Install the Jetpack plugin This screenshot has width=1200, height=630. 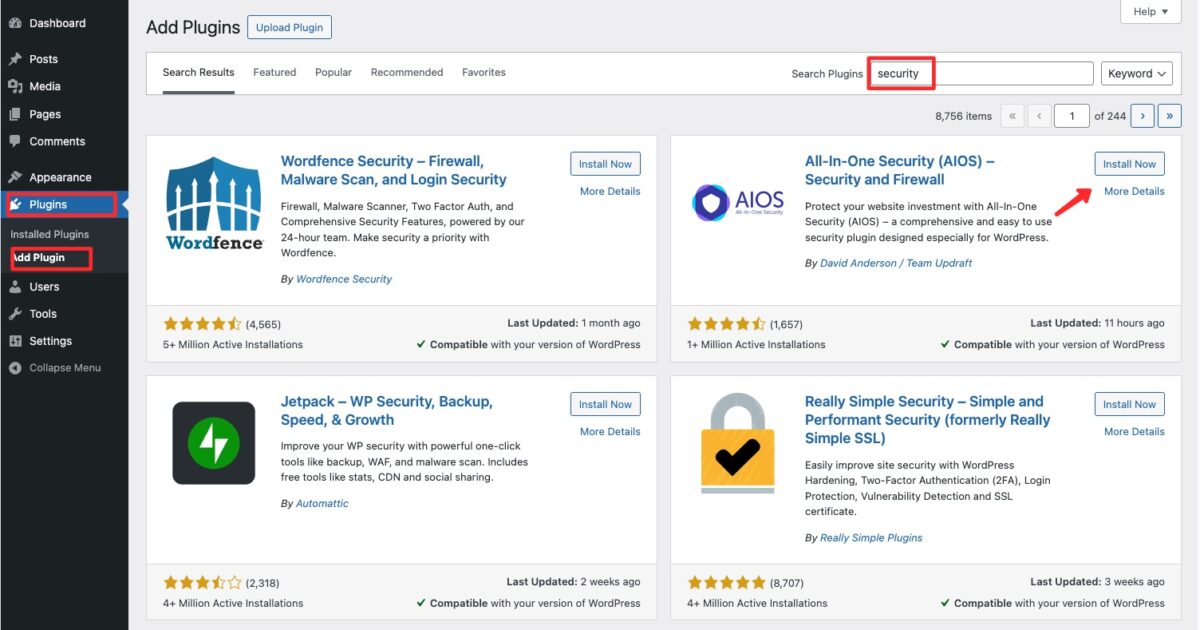606,404
